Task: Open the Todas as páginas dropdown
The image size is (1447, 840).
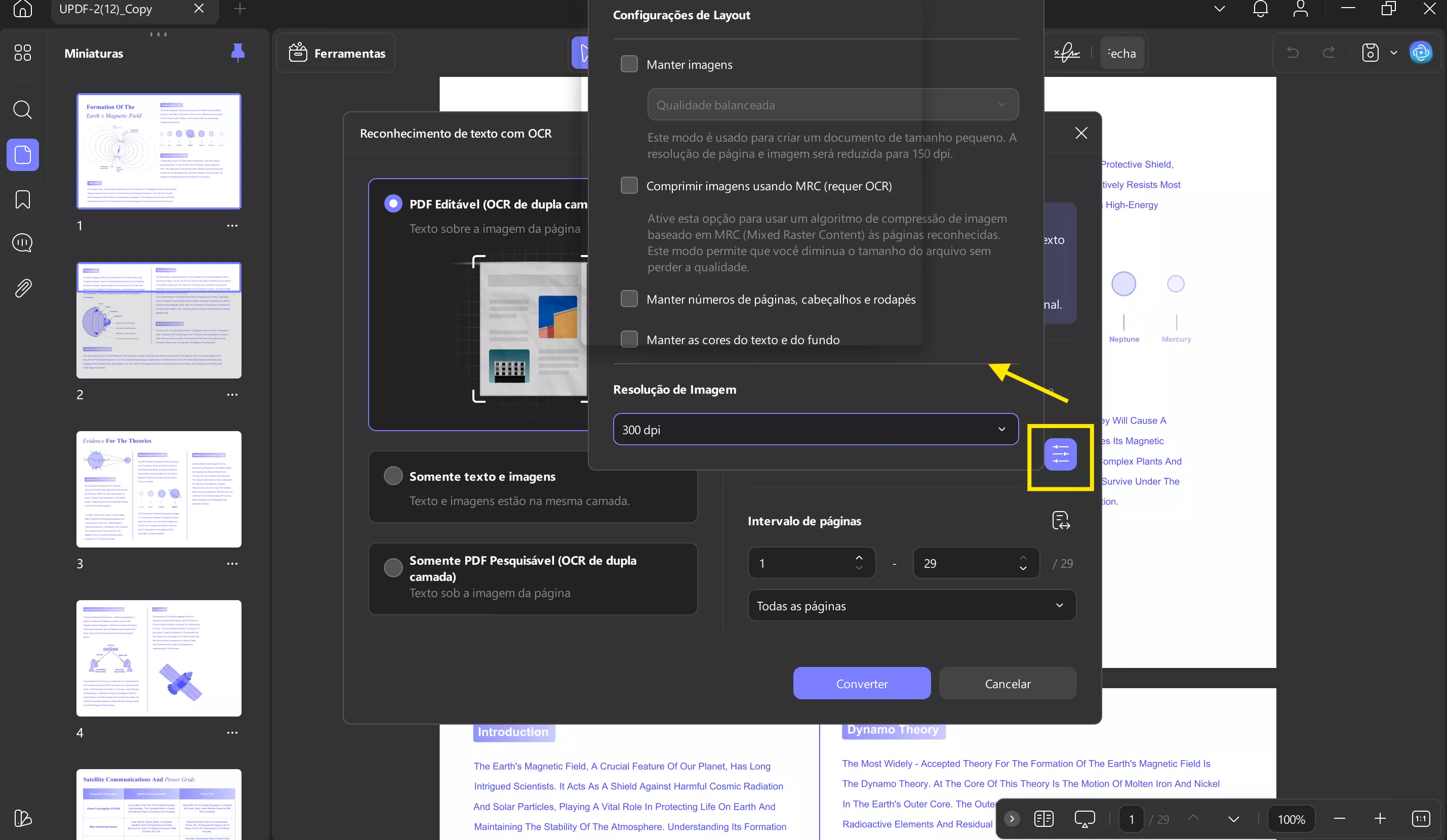Action: [x=911, y=605]
